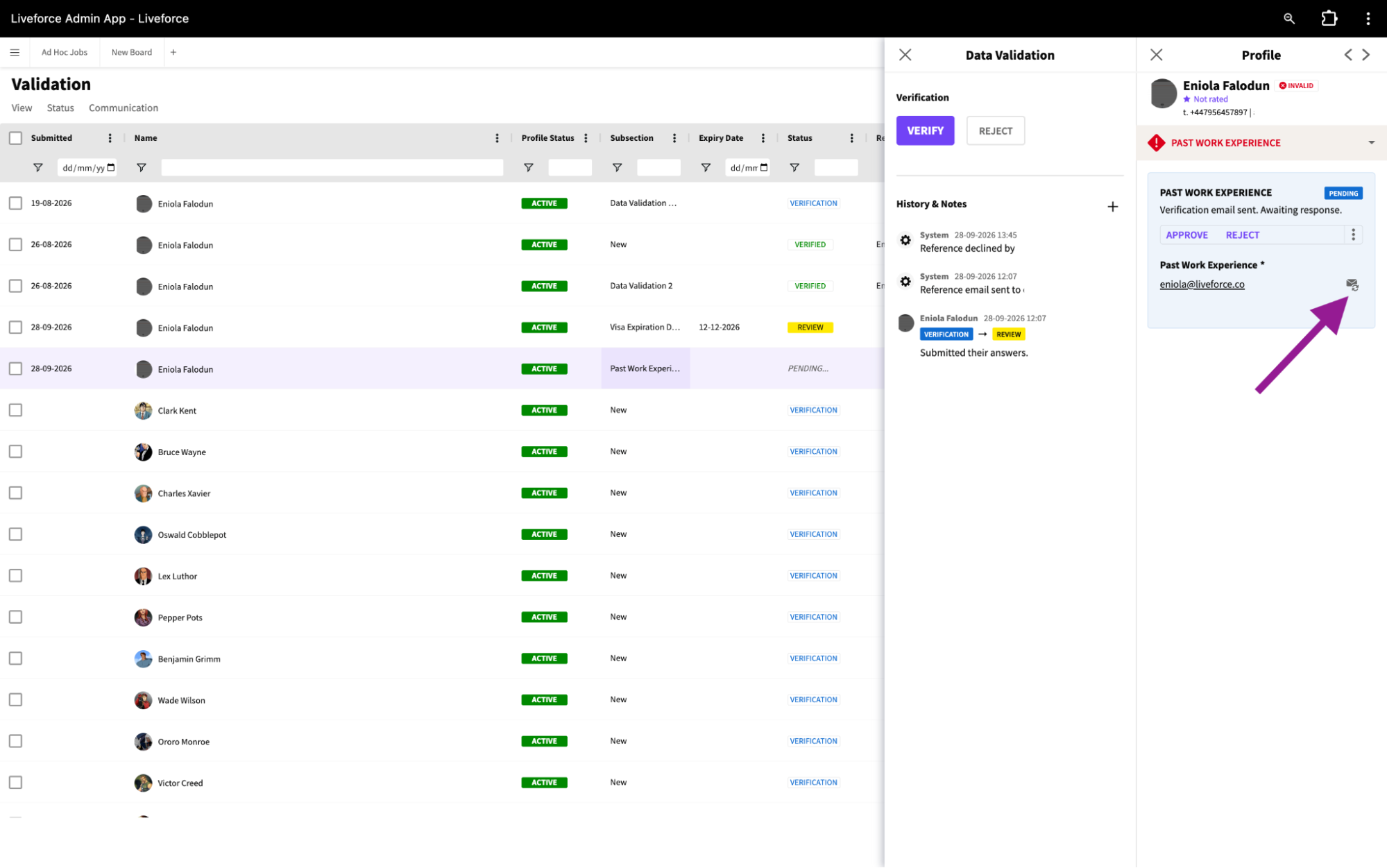This screenshot has width=1387, height=868.
Task: Open the Communication menu
Action: (x=124, y=108)
